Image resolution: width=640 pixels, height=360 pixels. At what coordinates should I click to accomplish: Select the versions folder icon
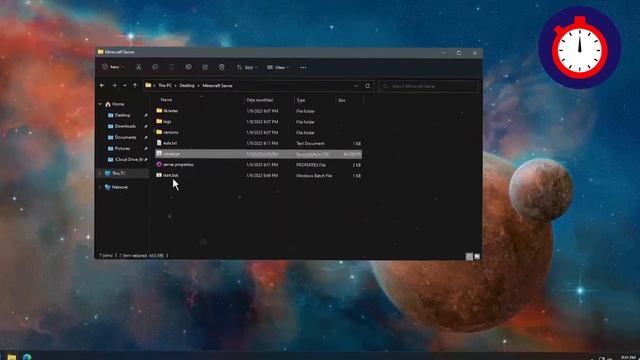(x=159, y=132)
